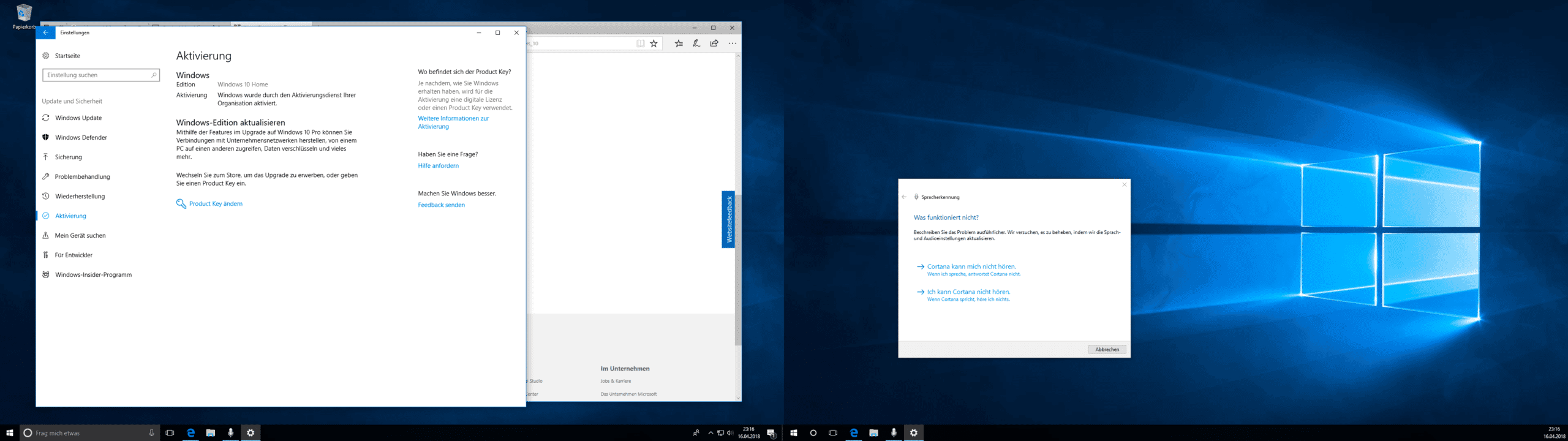Open Task View on the left monitor taskbar
1568x441 pixels.
pos(170,432)
